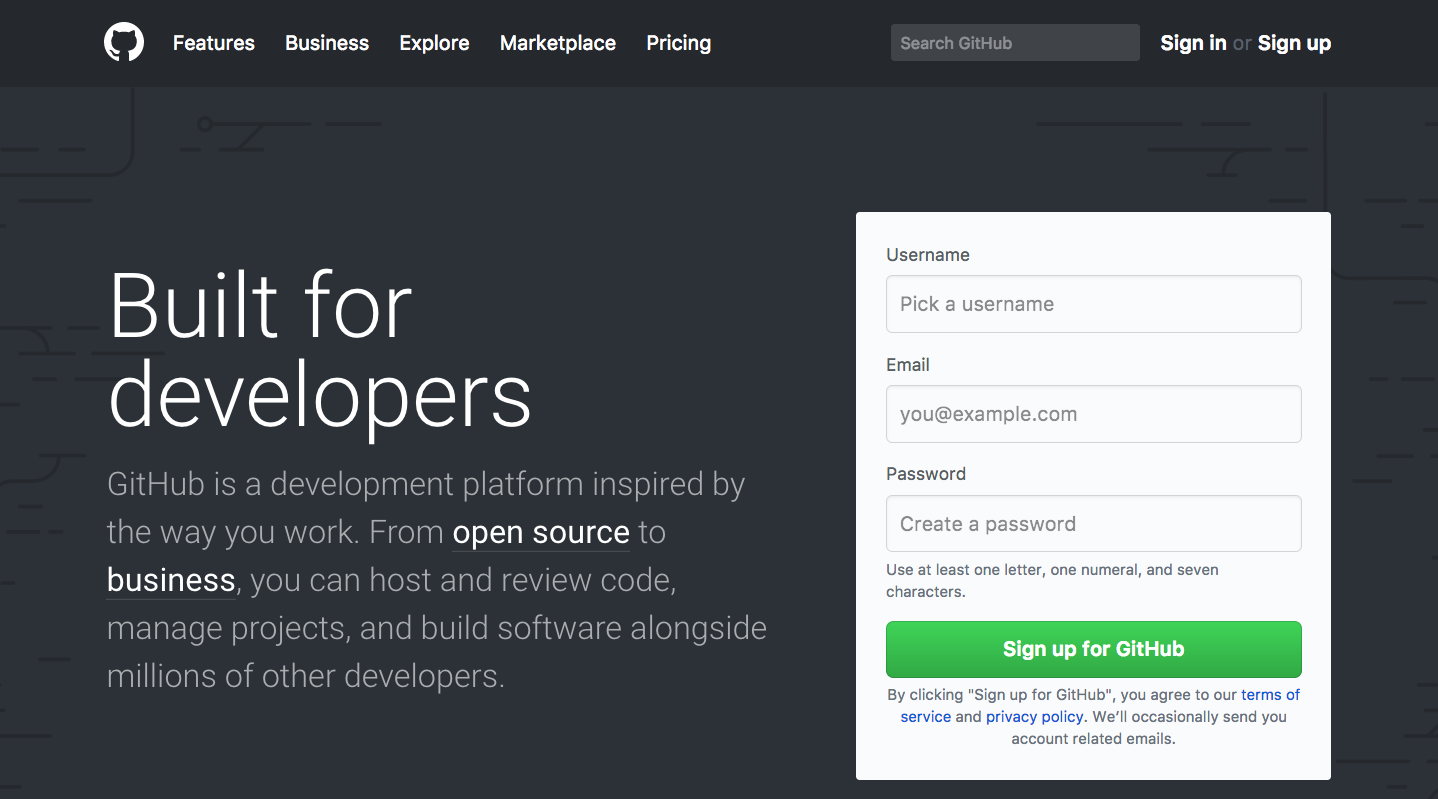Image resolution: width=1438 pixels, height=799 pixels.
Task: Click the Username label
Action: [x=928, y=255]
